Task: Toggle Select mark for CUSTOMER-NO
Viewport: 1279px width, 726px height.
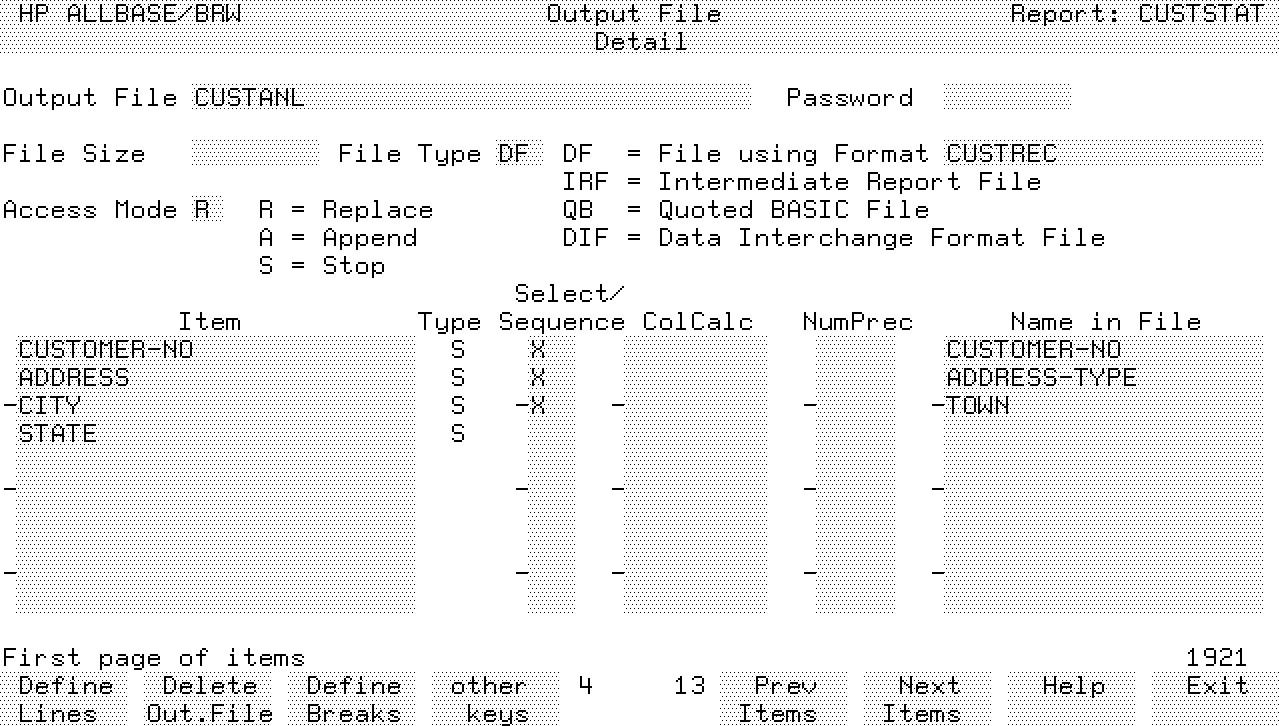Action: coord(538,350)
